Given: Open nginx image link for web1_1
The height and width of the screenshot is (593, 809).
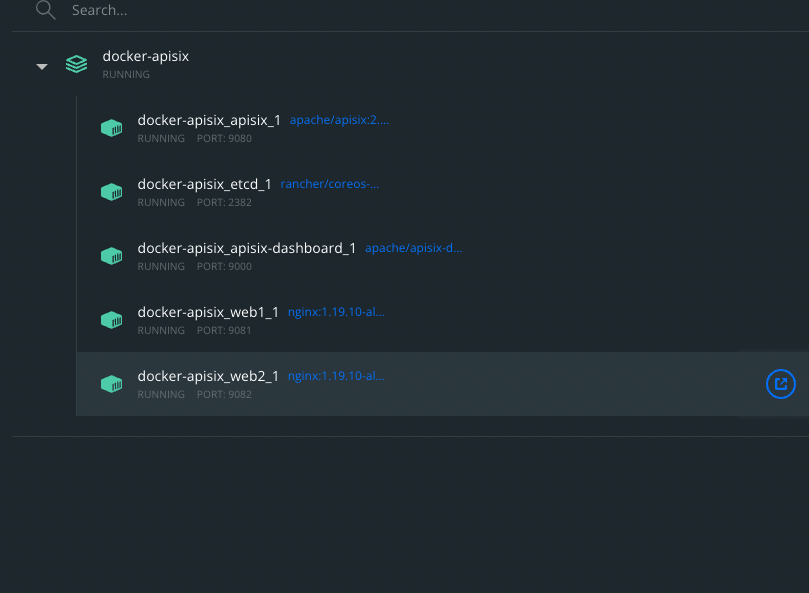Looking at the screenshot, I should (x=336, y=312).
